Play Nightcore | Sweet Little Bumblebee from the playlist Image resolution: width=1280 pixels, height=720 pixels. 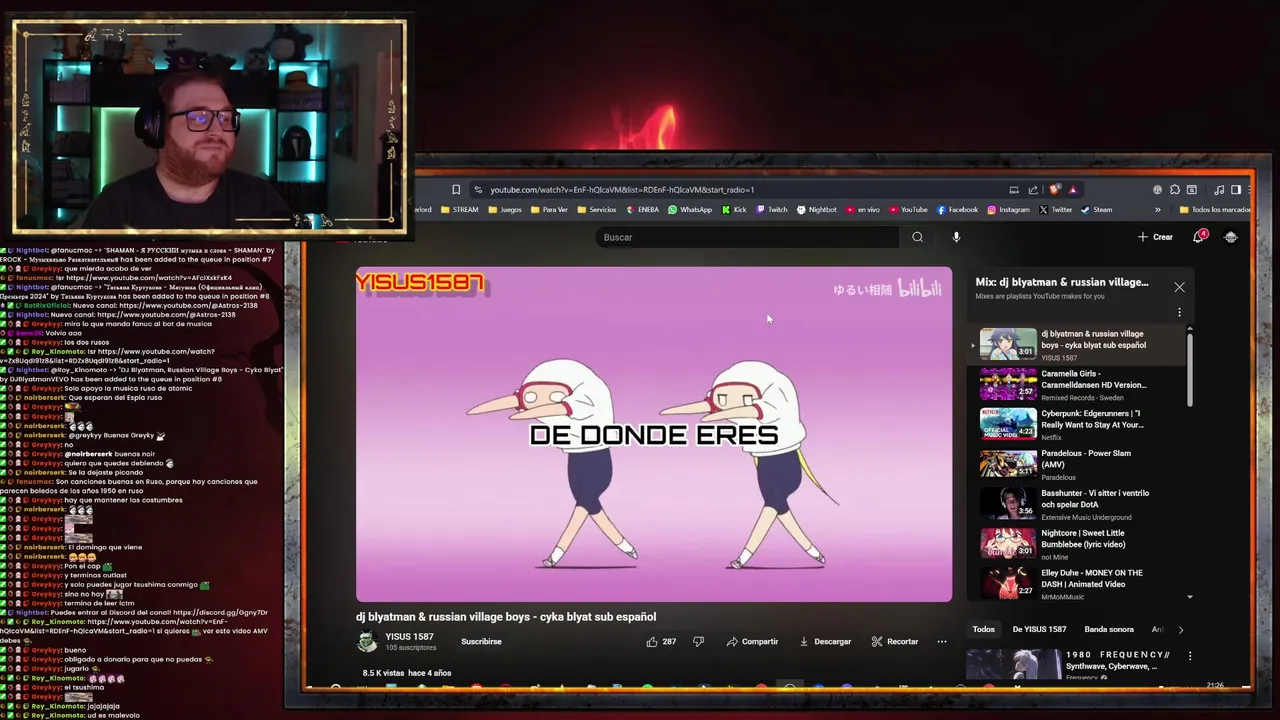click(x=1076, y=543)
